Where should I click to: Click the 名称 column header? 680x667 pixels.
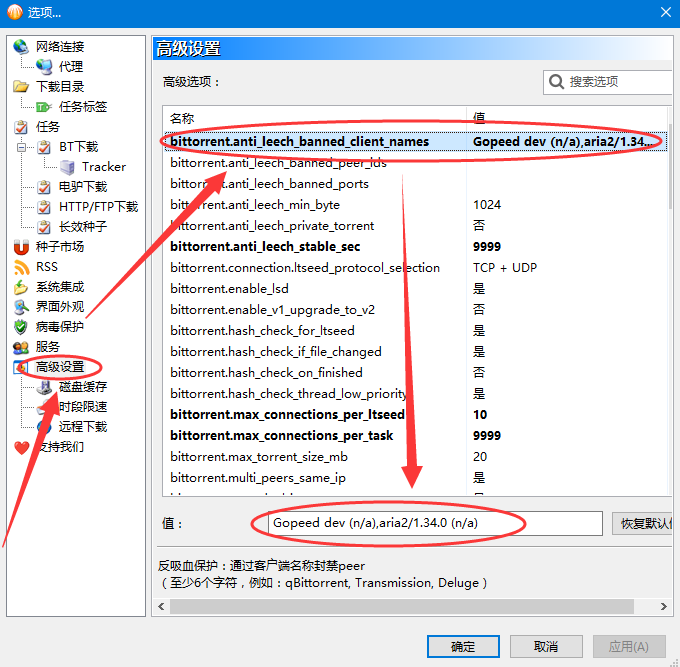coord(182,118)
